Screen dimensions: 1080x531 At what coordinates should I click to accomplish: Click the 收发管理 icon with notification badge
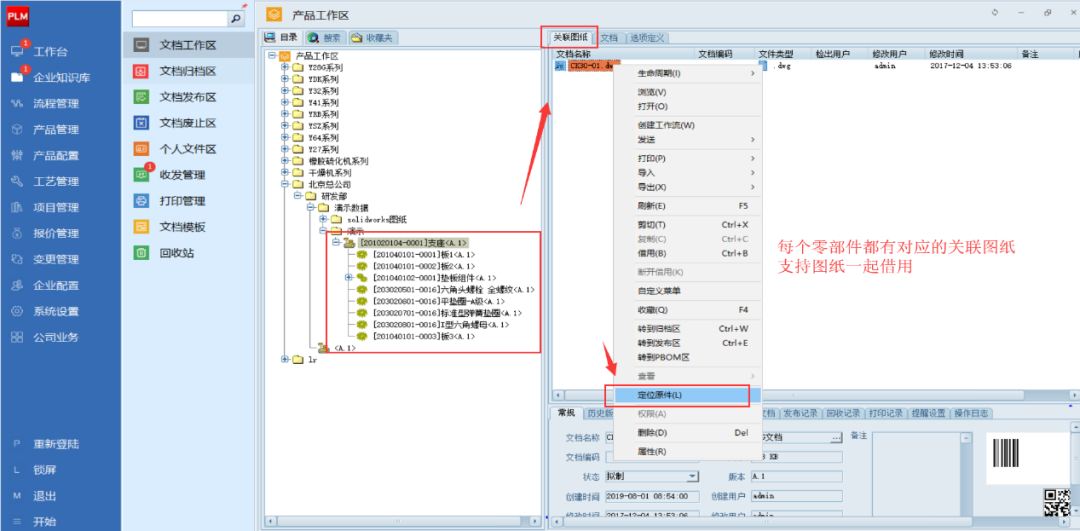142,175
